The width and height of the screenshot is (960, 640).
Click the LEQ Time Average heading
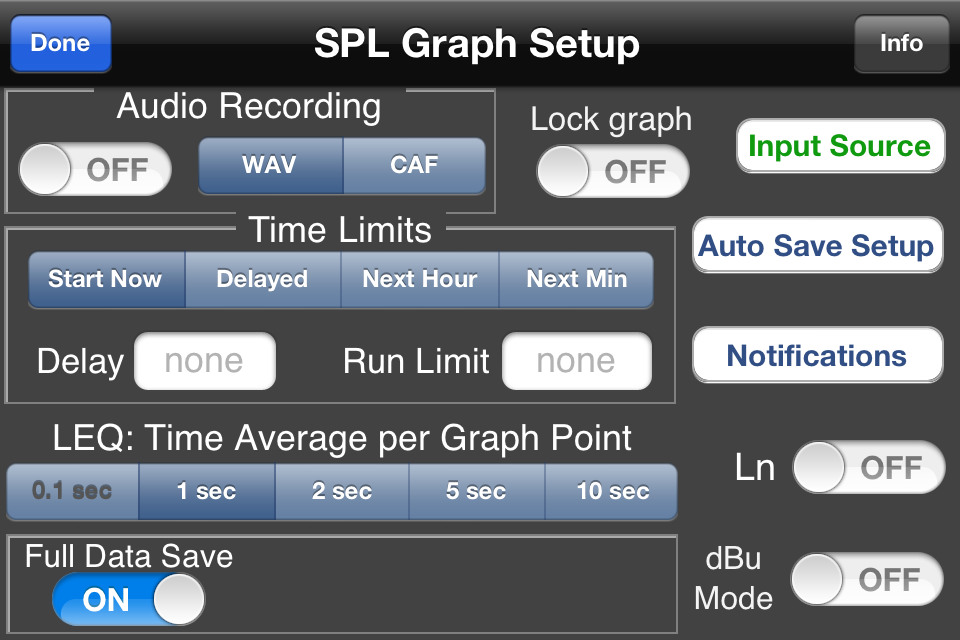pyautogui.click(x=342, y=439)
